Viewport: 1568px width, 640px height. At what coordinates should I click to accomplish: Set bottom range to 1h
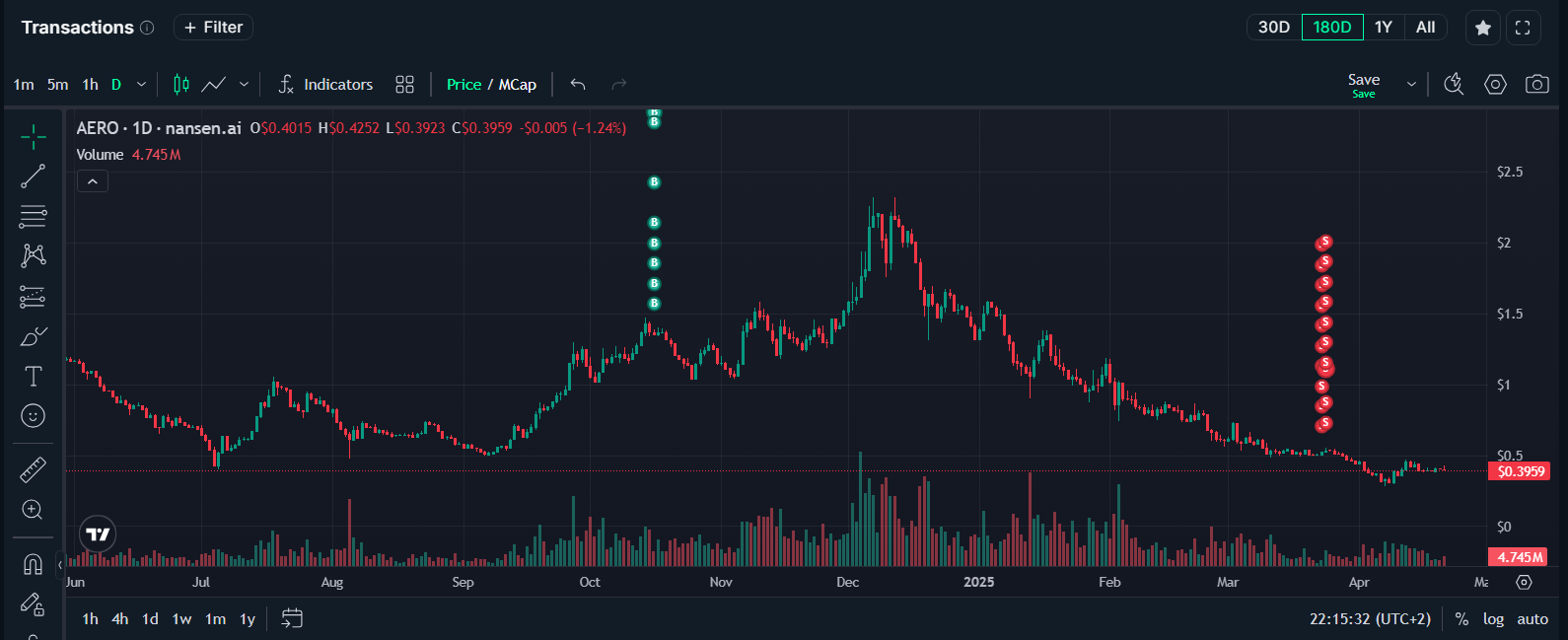[91, 619]
